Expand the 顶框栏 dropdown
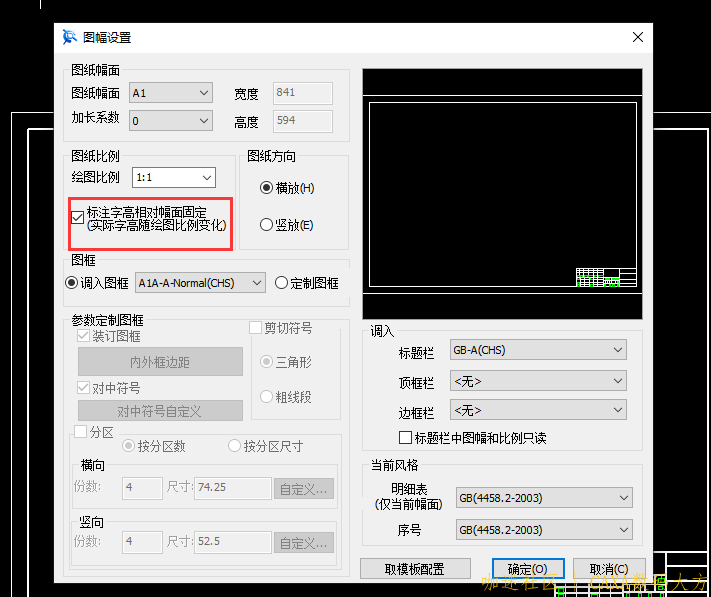 (x=538, y=381)
